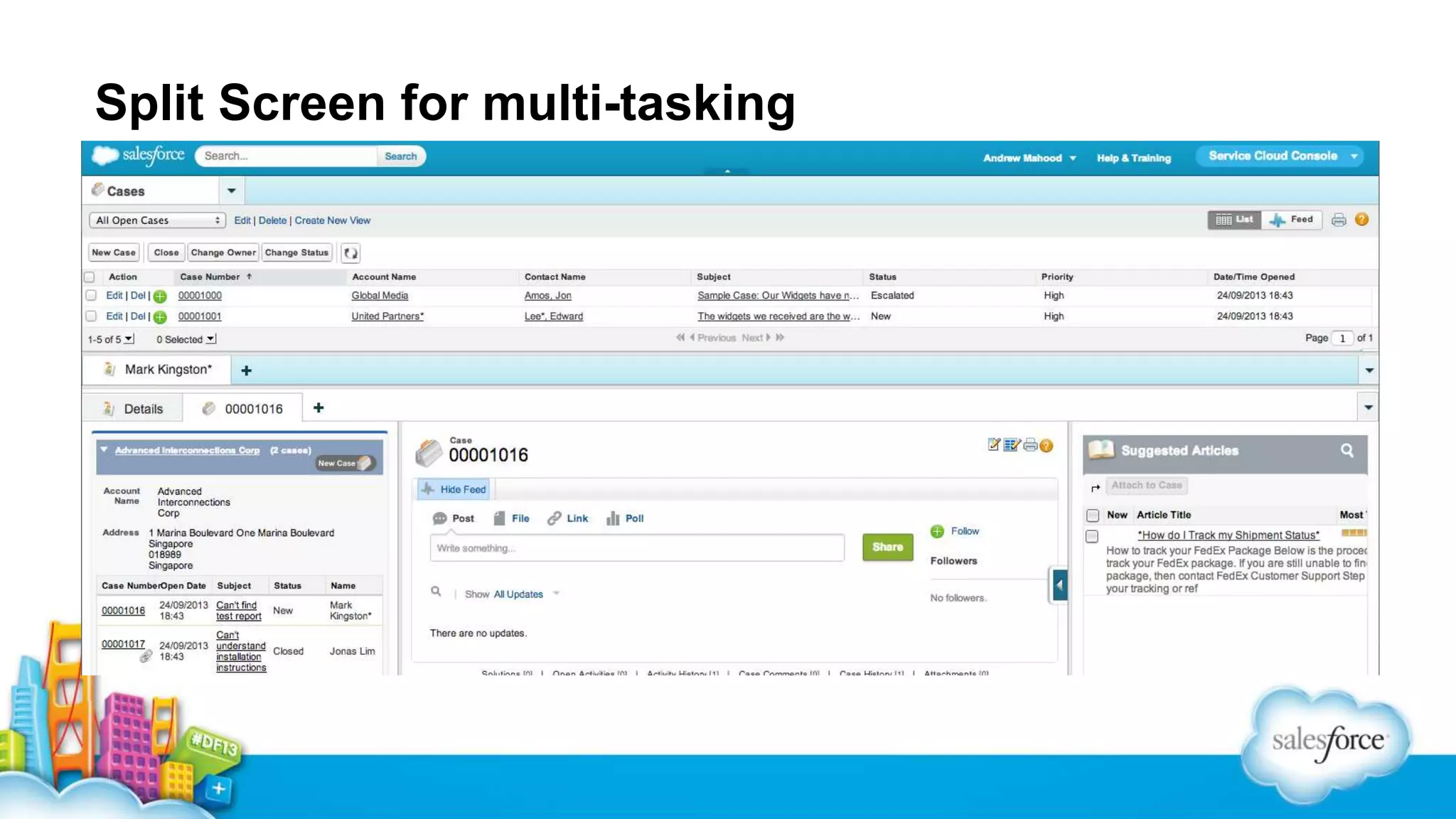This screenshot has height=819, width=1456.
Task: Select the Poll feed action
Action: pyautogui.click(x=625, y=518)
